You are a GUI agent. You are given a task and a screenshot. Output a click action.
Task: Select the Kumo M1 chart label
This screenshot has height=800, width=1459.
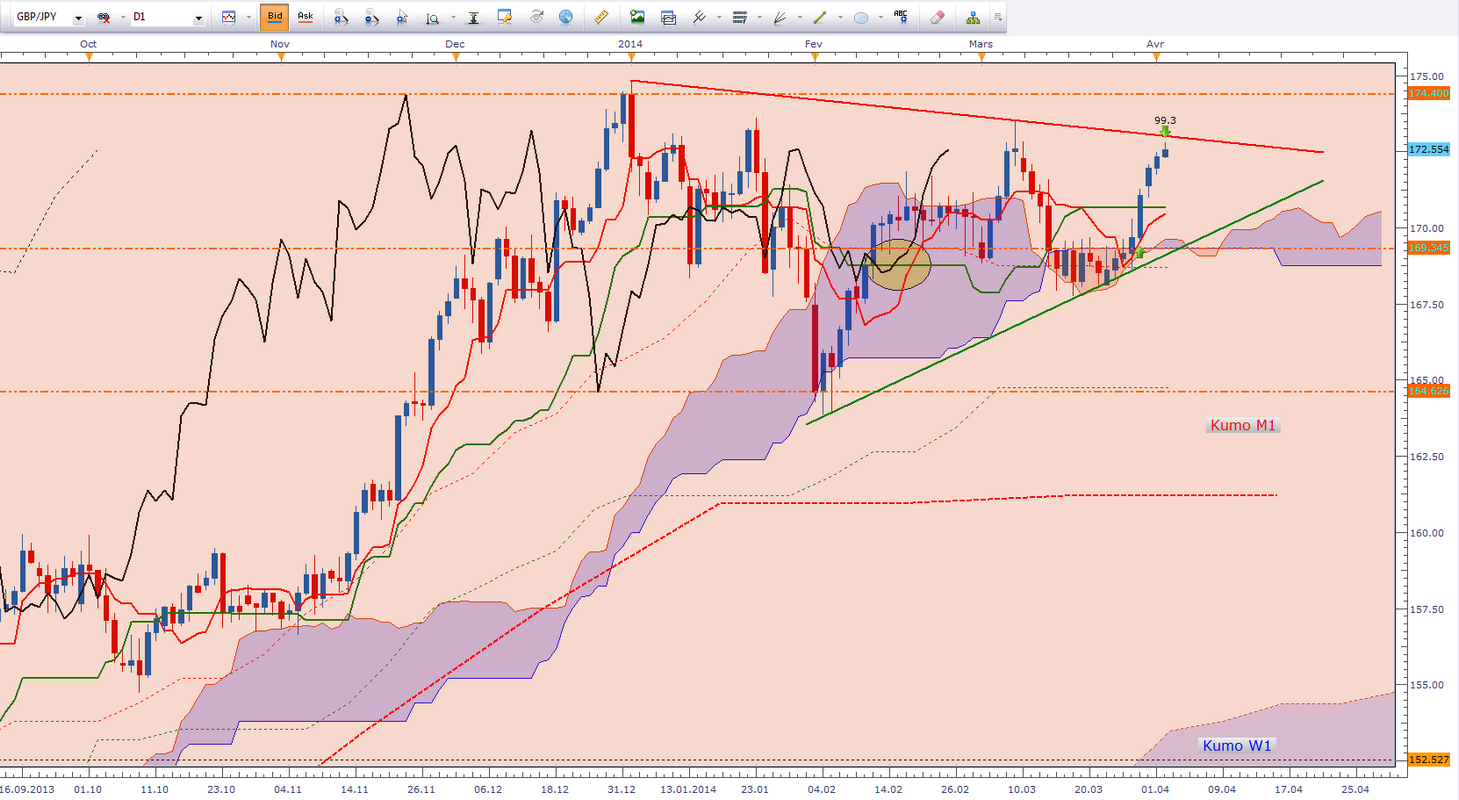tap(1244, 425)
